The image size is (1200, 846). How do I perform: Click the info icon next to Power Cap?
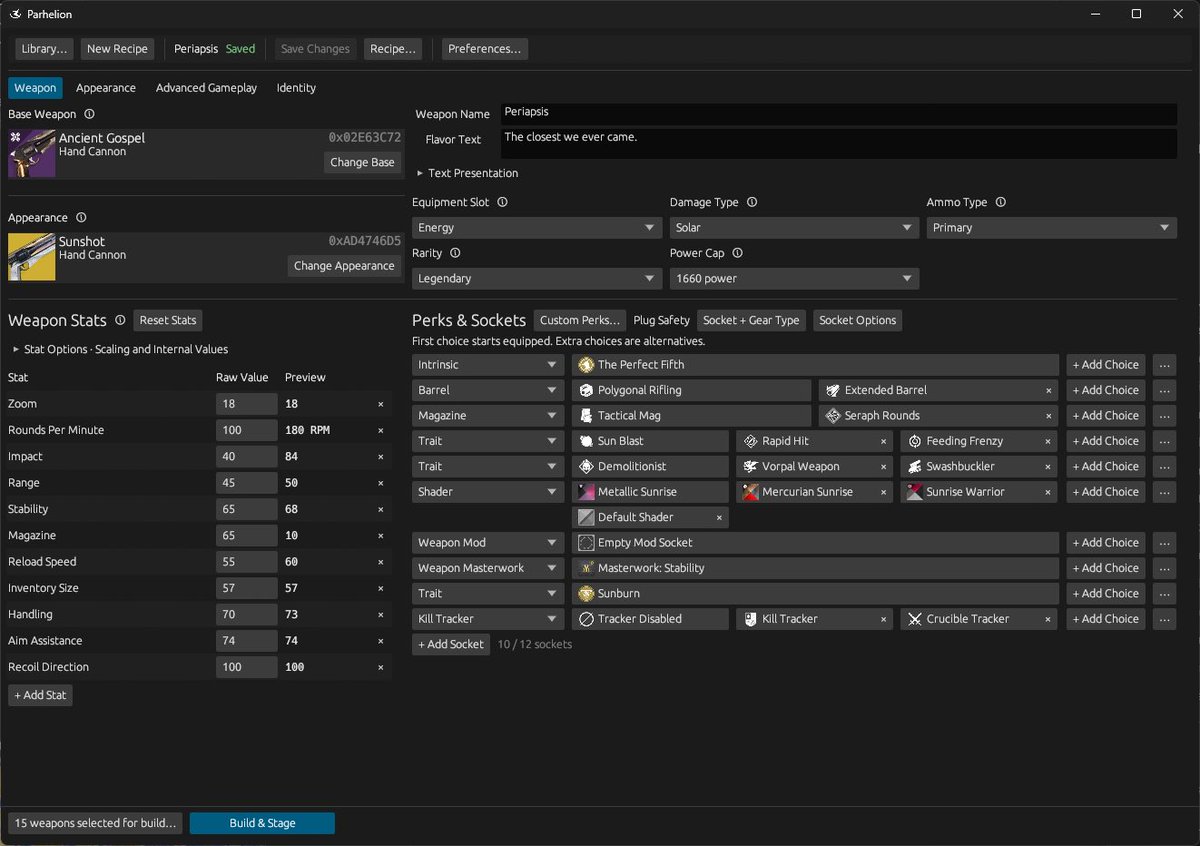click(737, 253)
